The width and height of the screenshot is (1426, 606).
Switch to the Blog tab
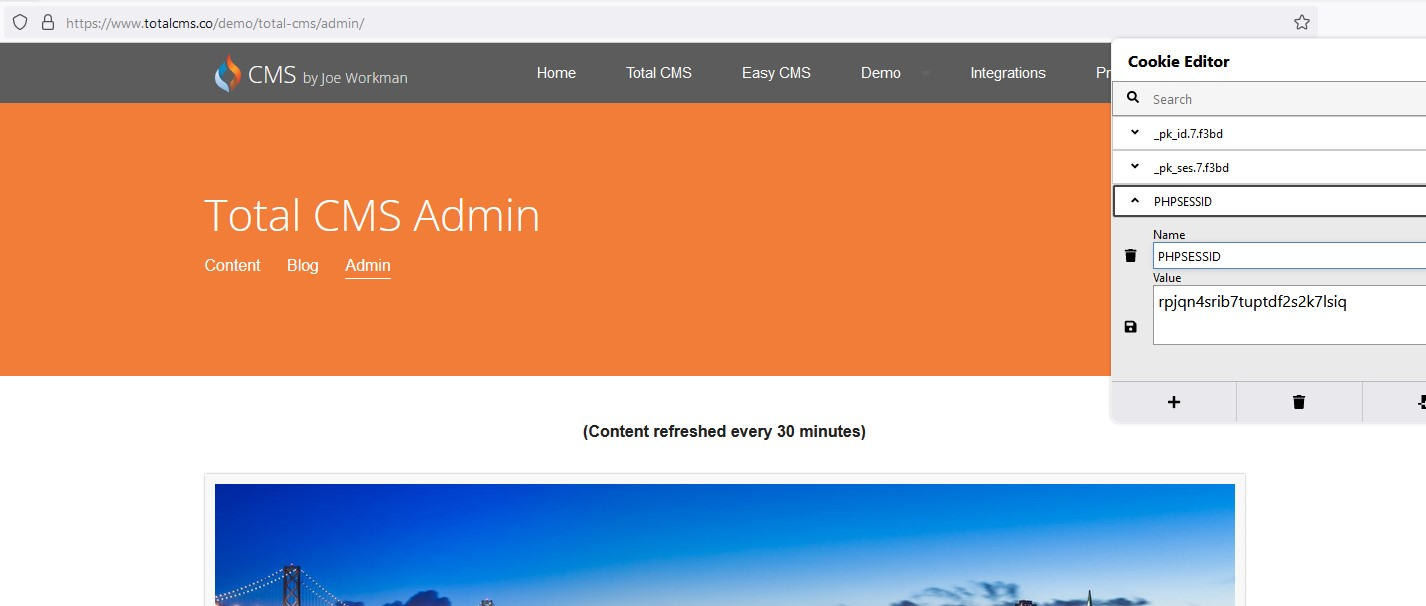click(302, 265)
